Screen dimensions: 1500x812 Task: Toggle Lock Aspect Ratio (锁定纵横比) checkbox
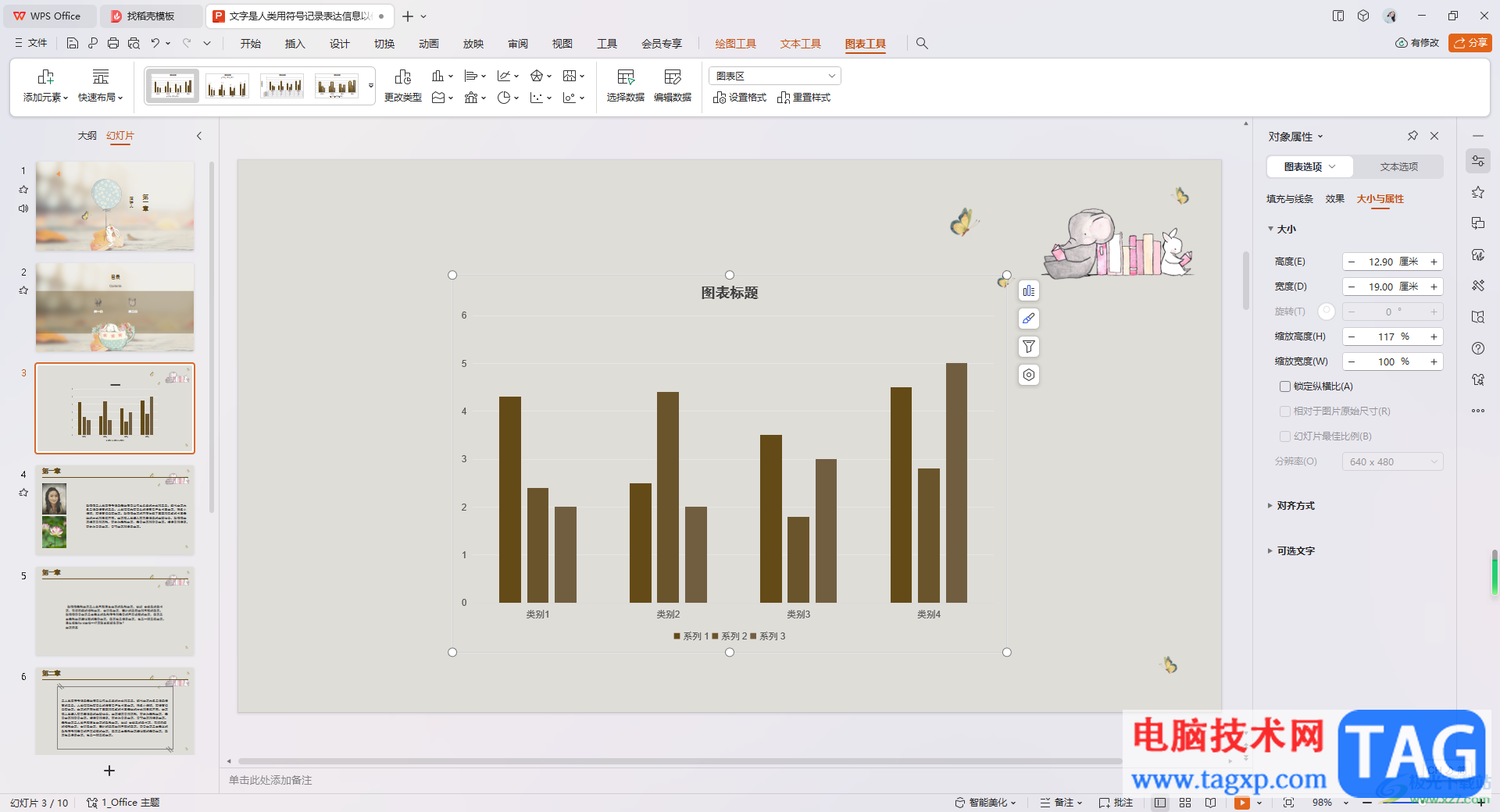[x=1284, y=386]
